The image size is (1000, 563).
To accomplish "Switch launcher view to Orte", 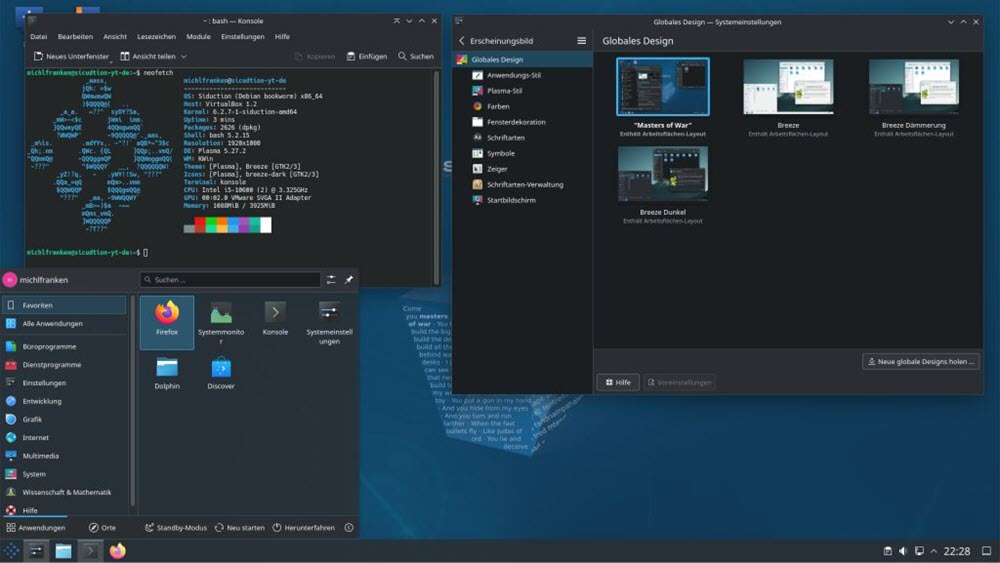I will (x=102, y=527).
